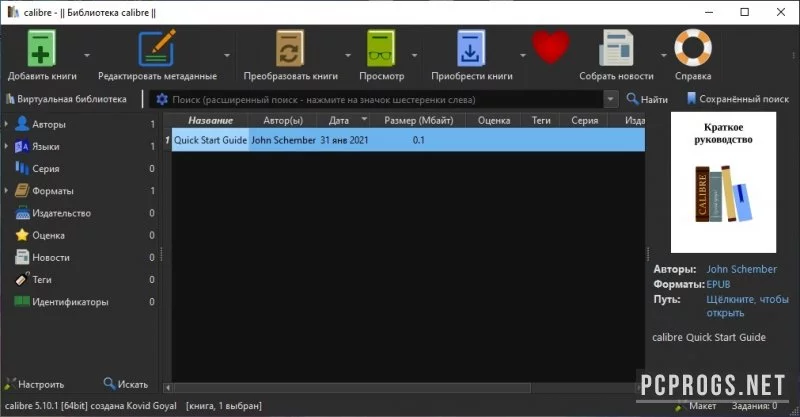Click John Schember author cell in table

[283, 140]
